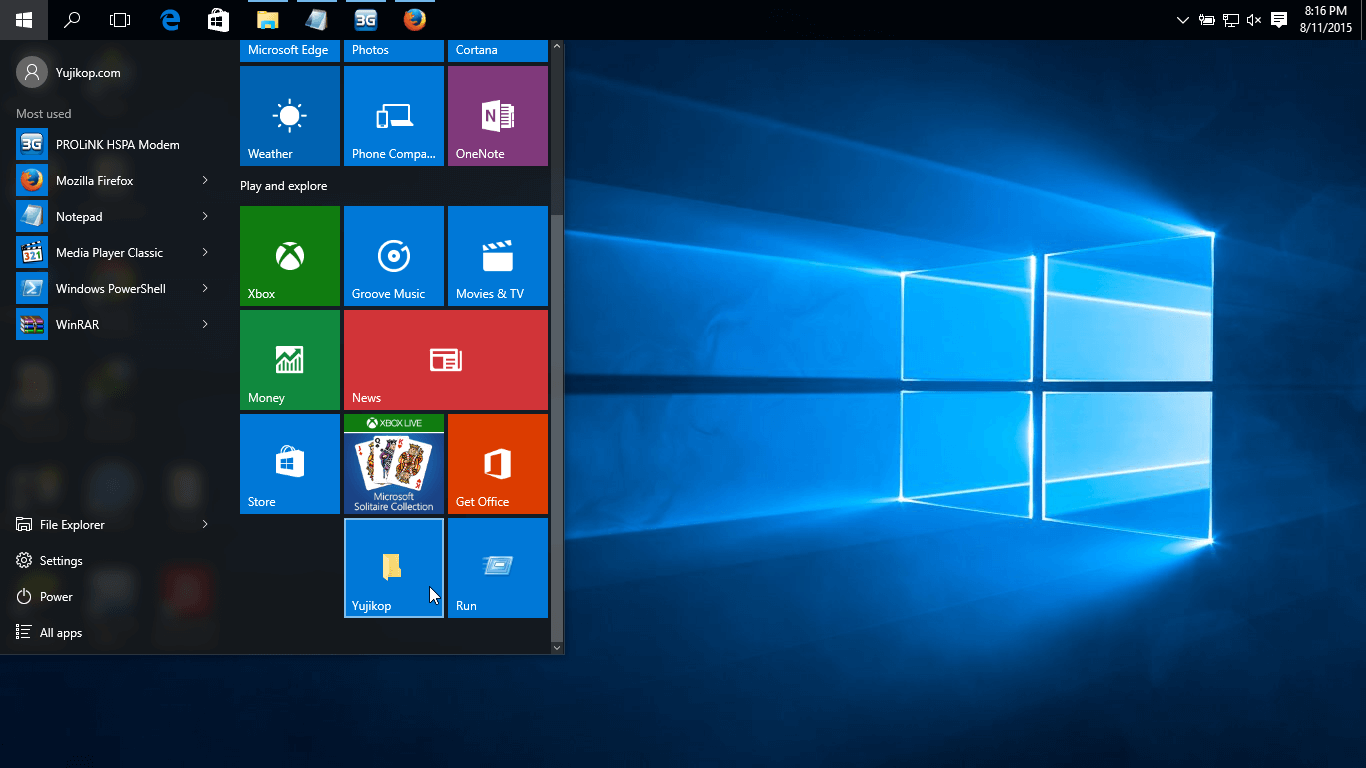Screen dimensions: 1366x768
Task: Open the Microsoft Solitaire Collection tile
Action: tap(394, 464)
